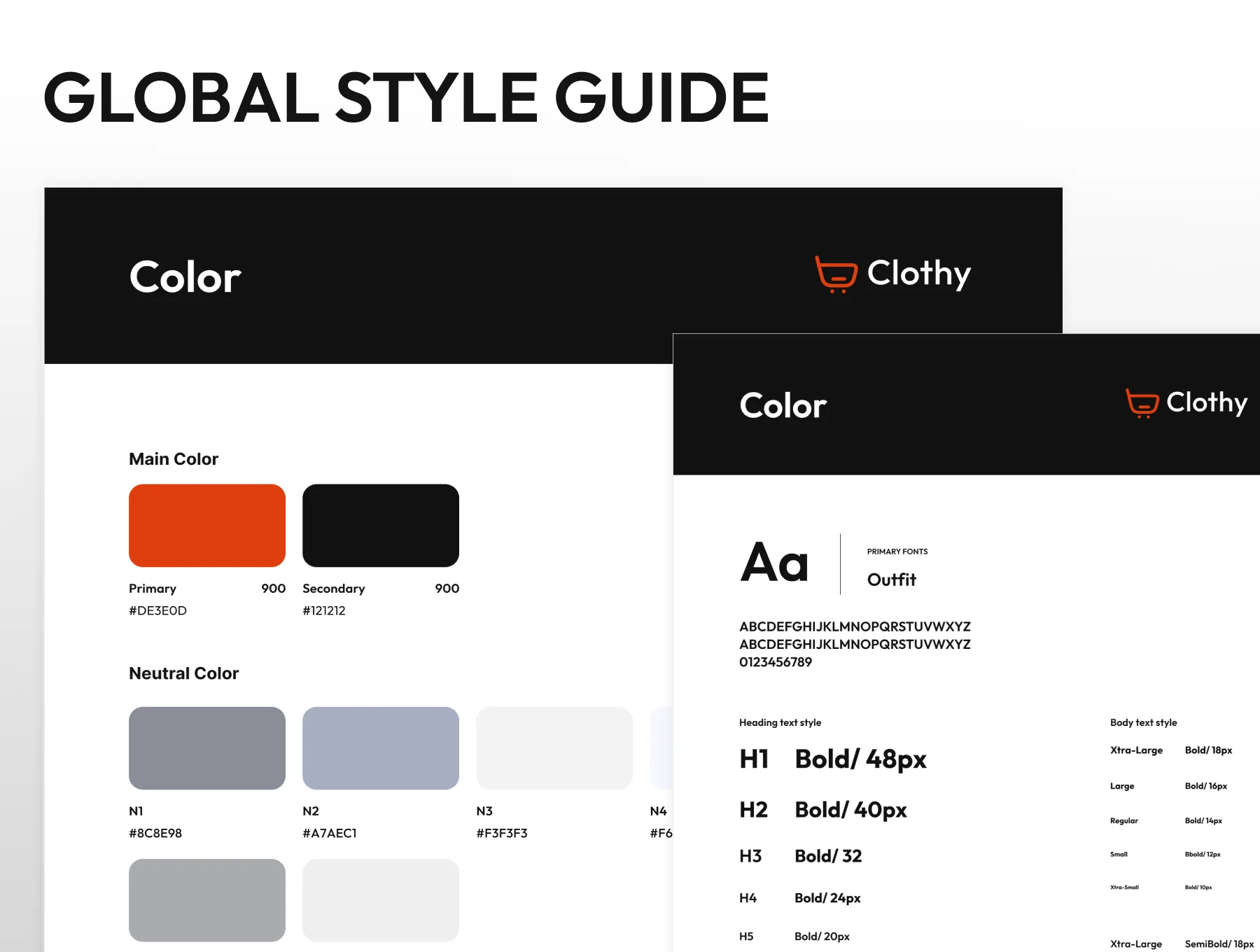
Task: Click the PRIMARY FONTS label
Action: click(x=897, y=552)
